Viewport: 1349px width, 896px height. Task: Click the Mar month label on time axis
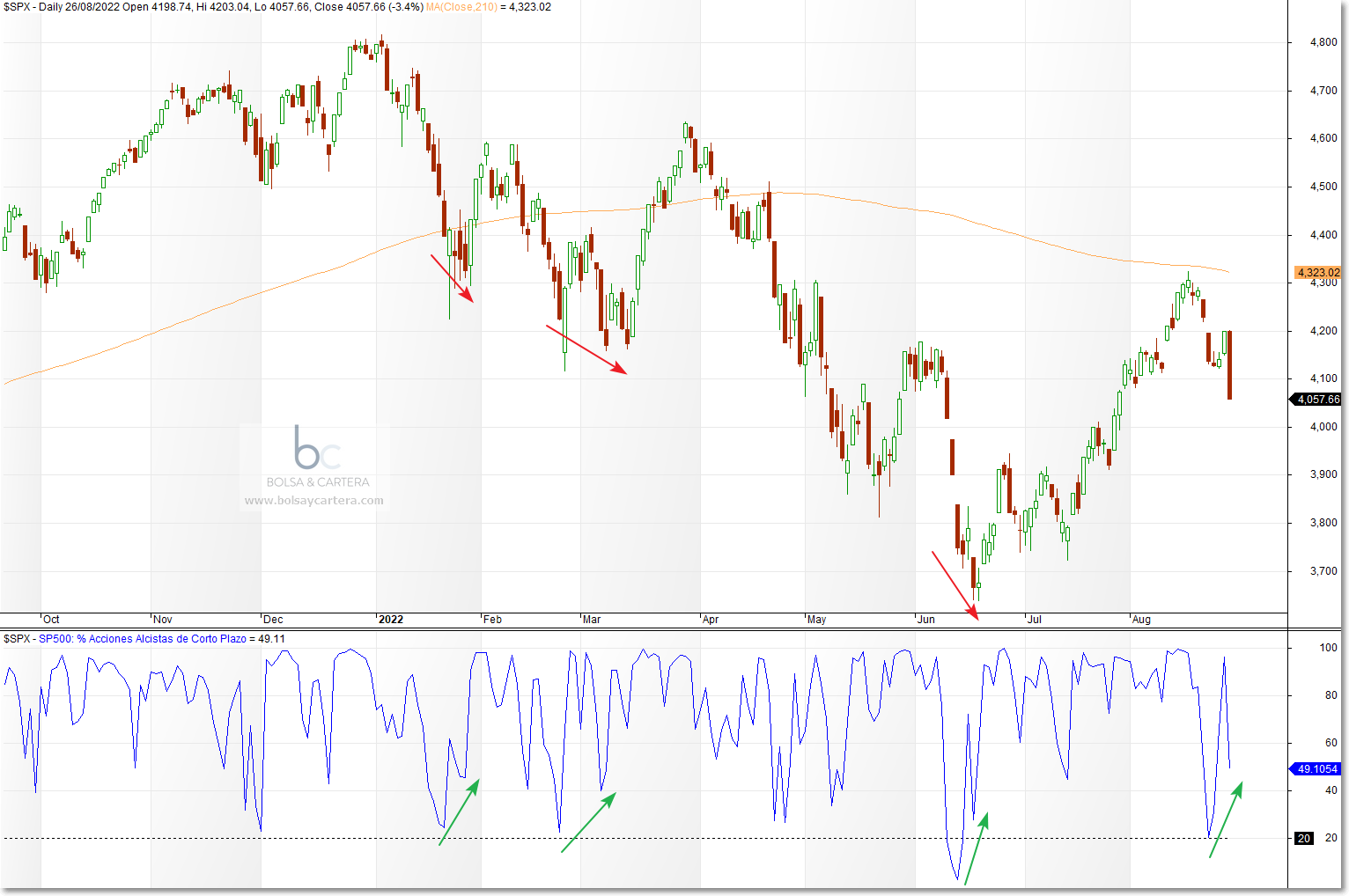[x=592, y=620]
